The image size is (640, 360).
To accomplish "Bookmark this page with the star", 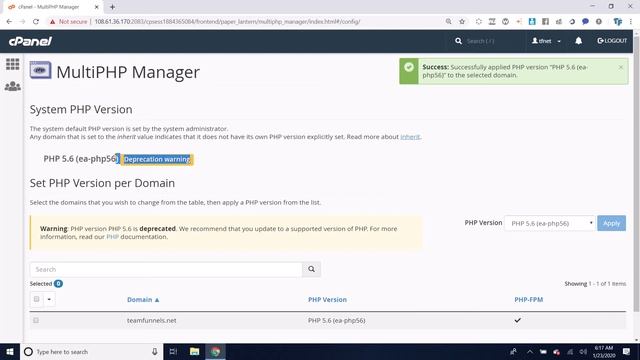I will coord(462,22).
